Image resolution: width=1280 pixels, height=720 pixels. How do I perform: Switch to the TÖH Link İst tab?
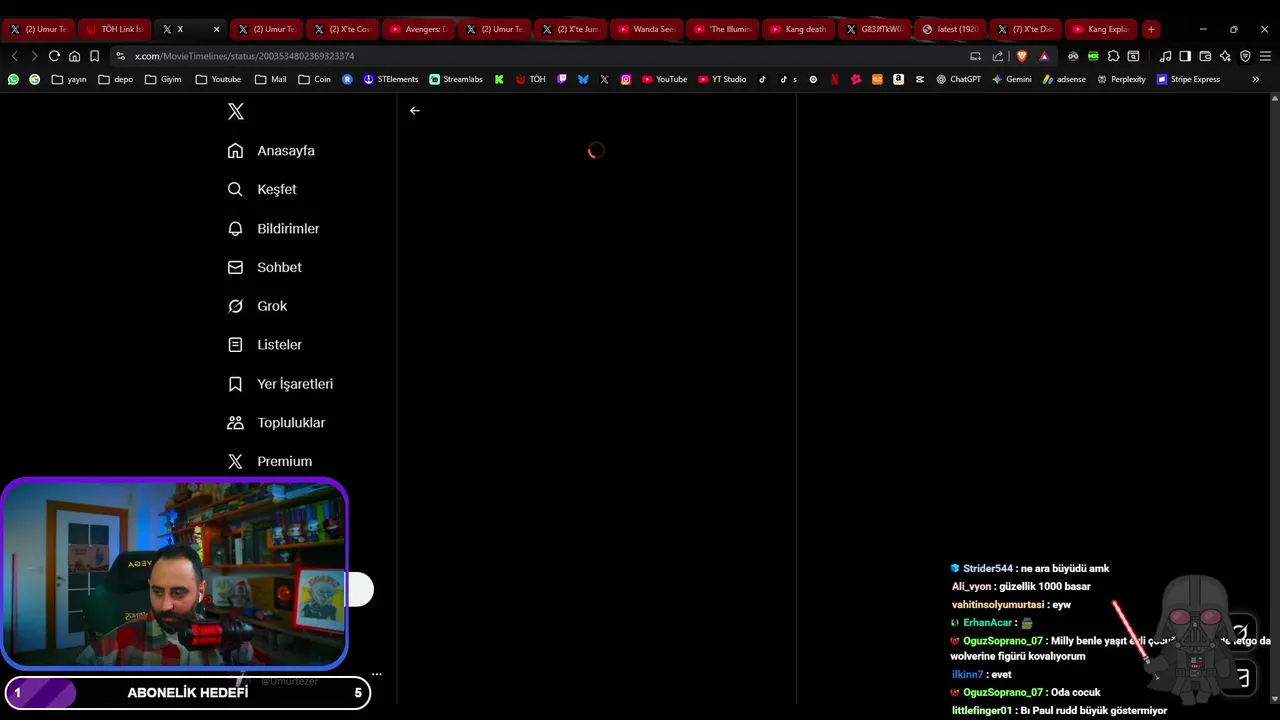[x=115, y=29]
